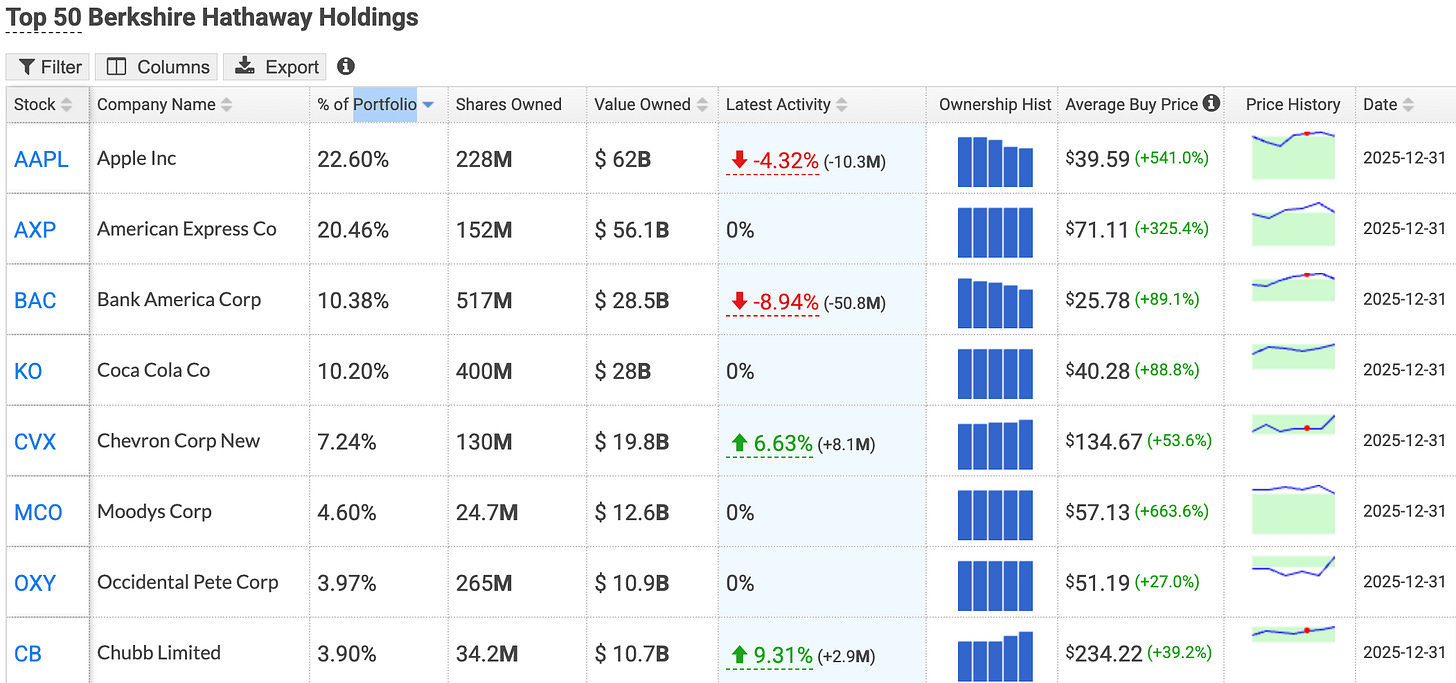Open Bank America price history sparkline
This screenshot has width=1456, height=683.
coord(1293,286)
